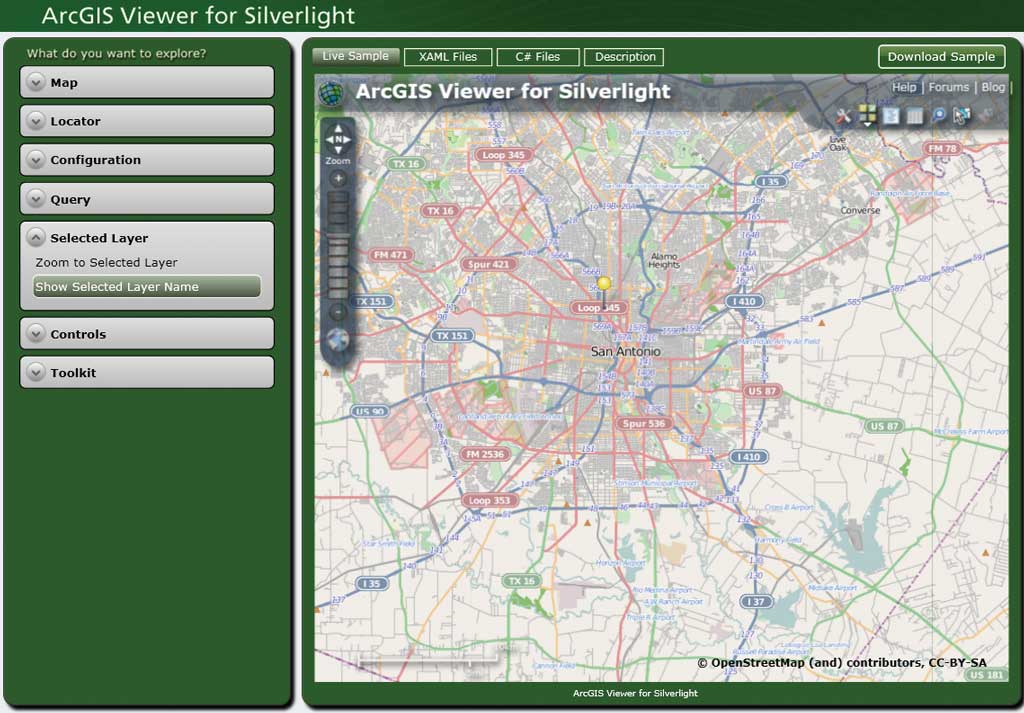The image size is (1024, 713).
Task: Open the wrench and screwdriver tools icon
Action: 843,116
